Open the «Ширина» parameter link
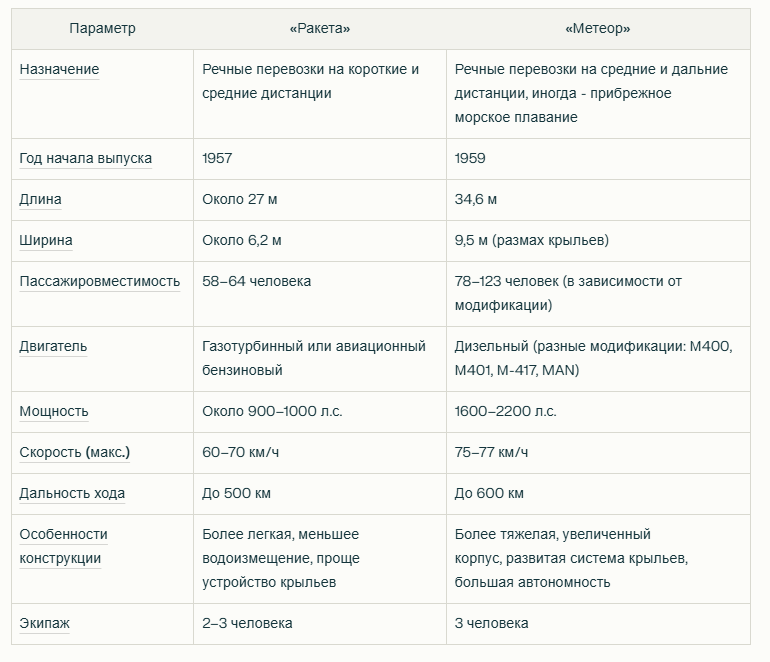This screenshot has width=770, height=662. 46,240
